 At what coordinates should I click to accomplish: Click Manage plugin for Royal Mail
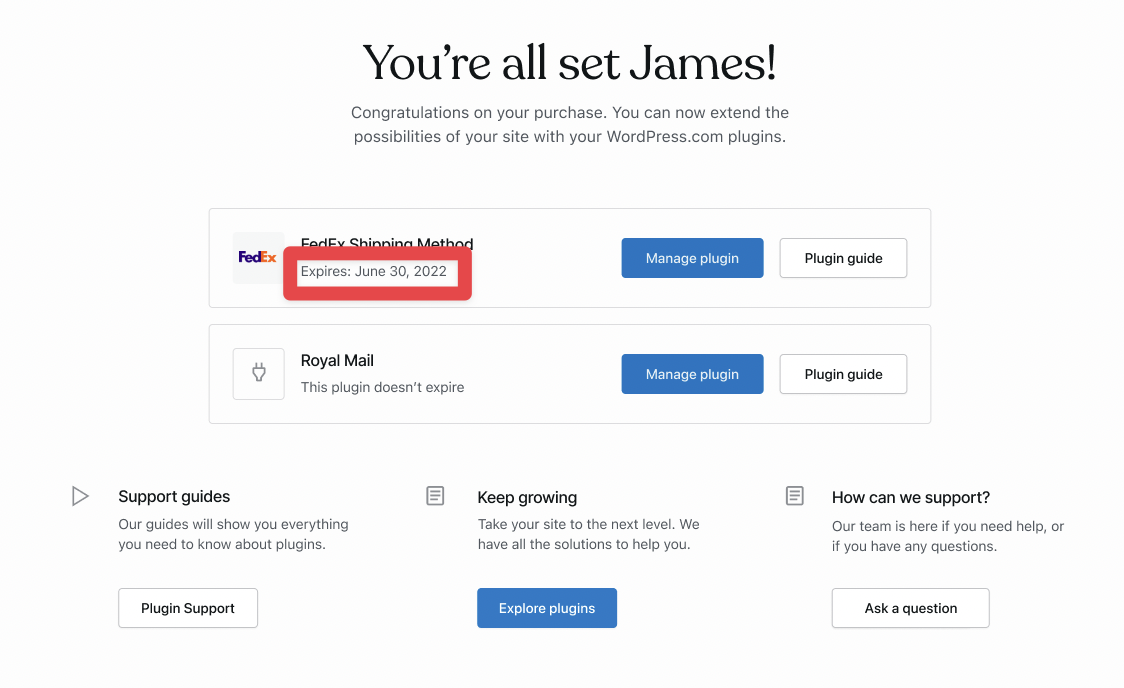coord(692,373)
